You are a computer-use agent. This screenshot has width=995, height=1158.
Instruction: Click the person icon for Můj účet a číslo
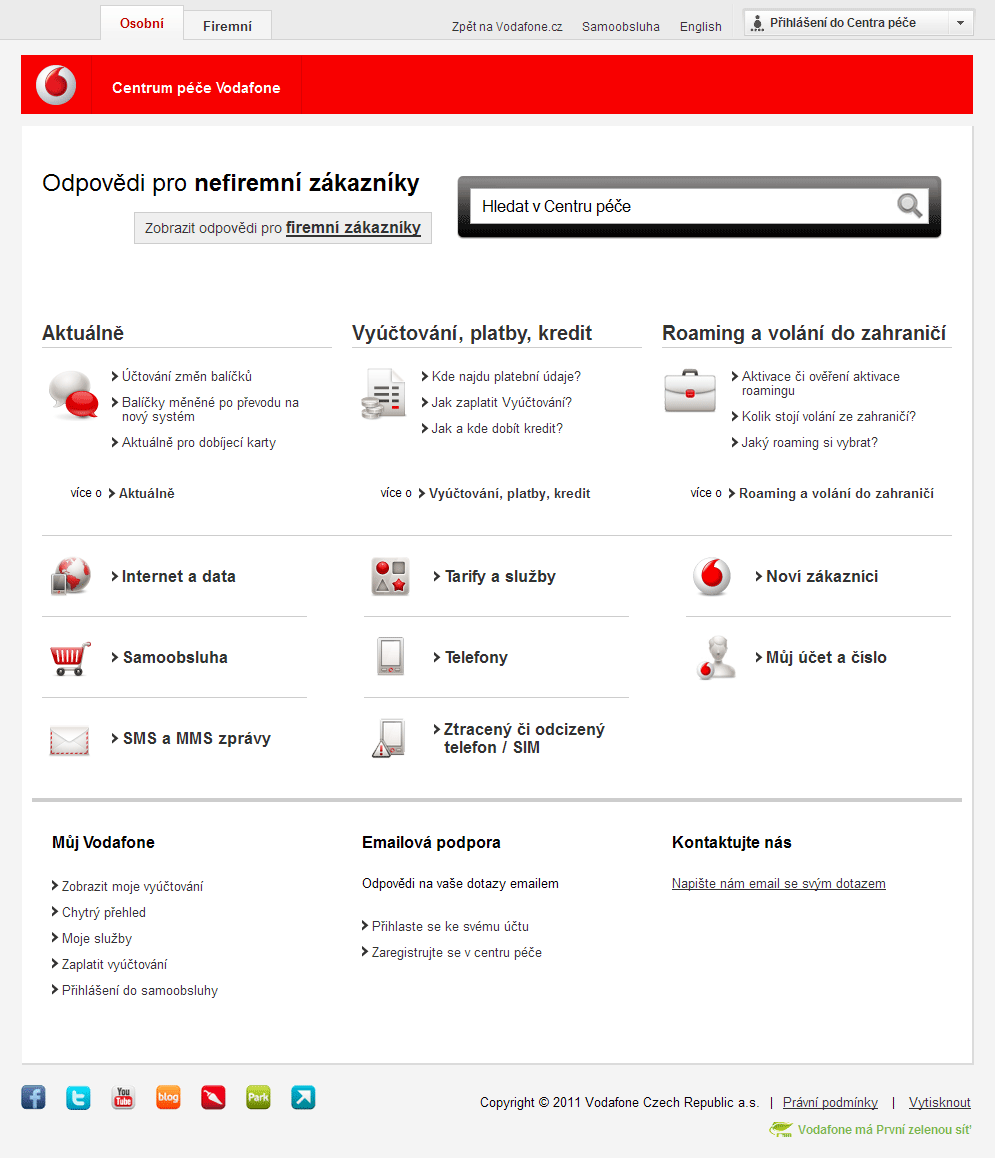[x=716, y=657]
